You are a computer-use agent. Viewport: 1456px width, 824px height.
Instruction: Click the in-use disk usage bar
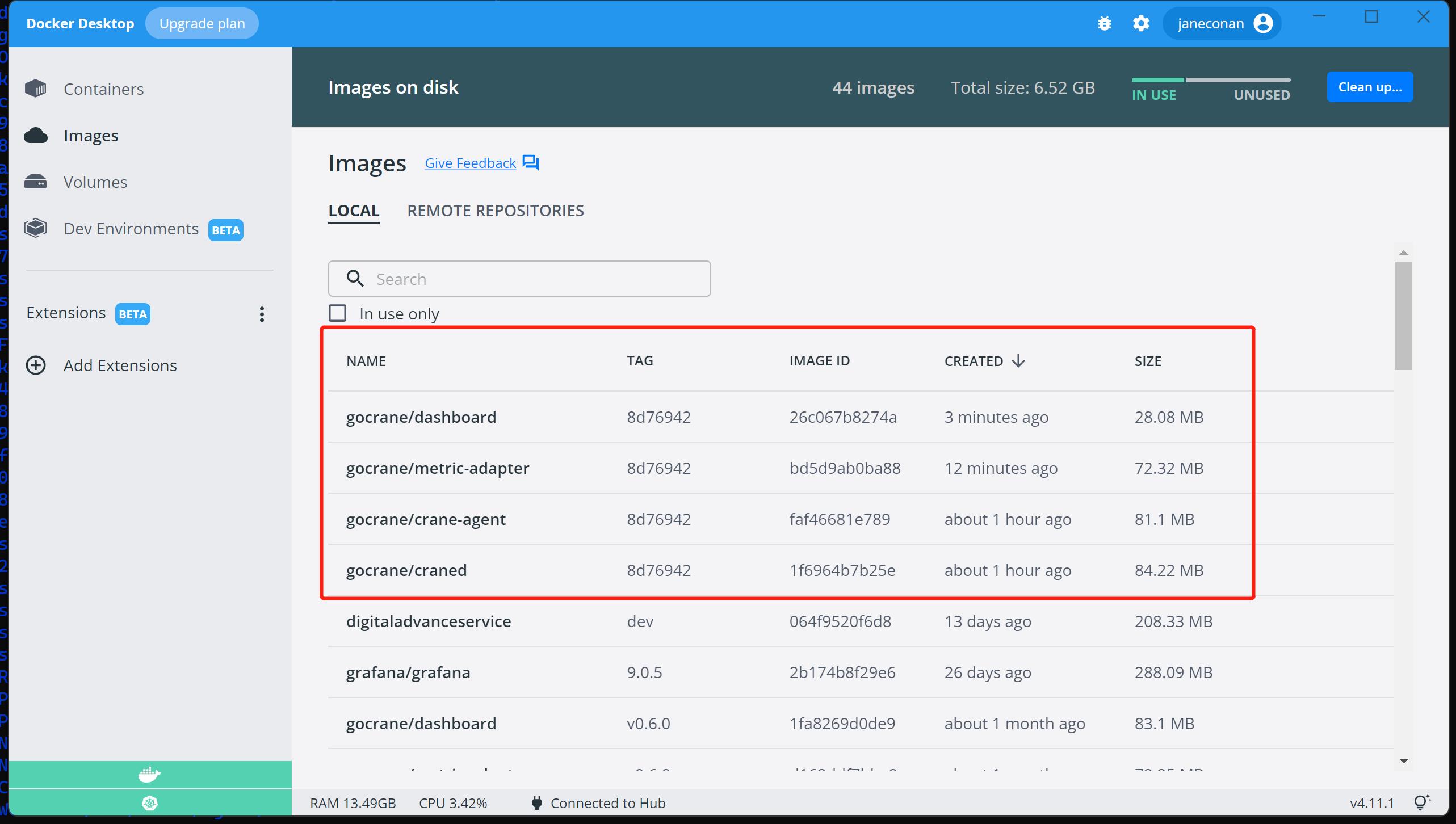pyautogui.click(x=1157, y=80)
